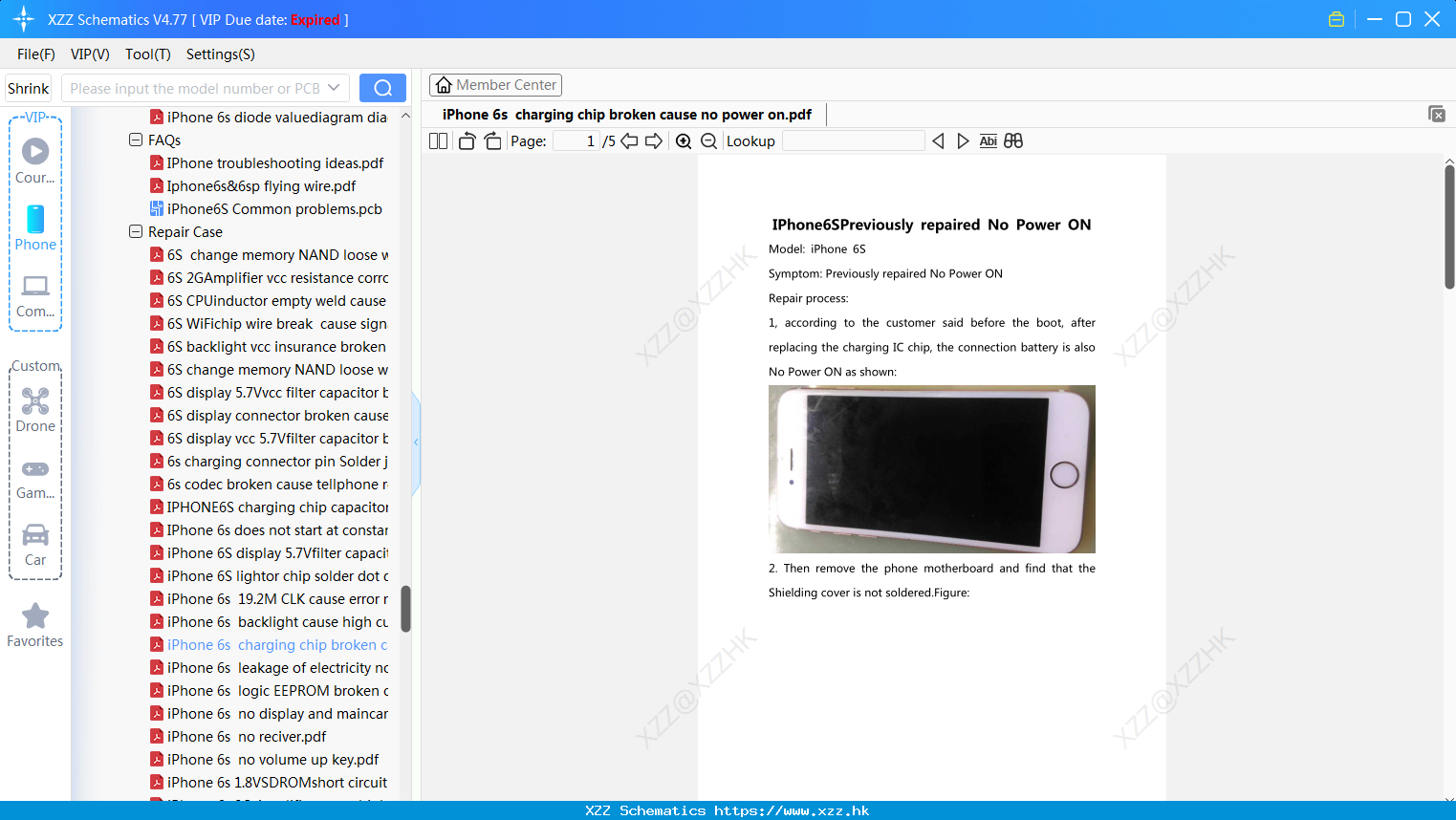Open 6S CPUinductor empty weld case

point(269,301)
